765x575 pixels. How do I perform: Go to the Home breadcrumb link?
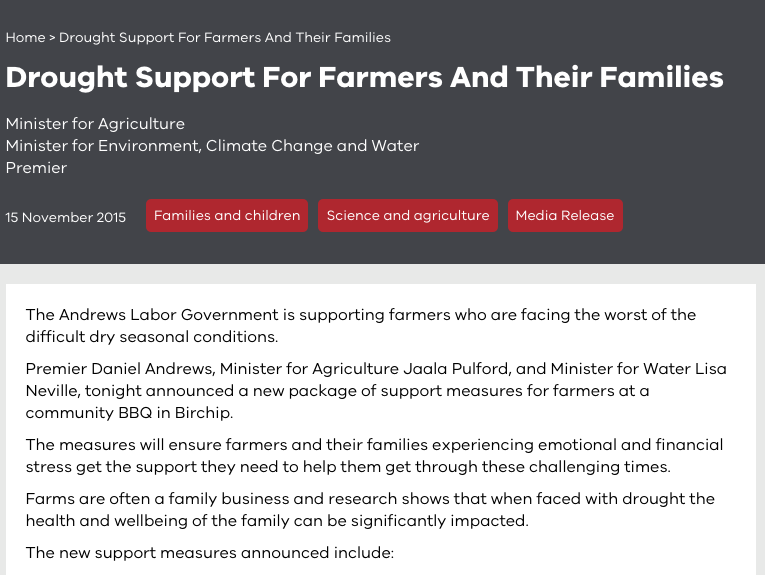(25, 38)
